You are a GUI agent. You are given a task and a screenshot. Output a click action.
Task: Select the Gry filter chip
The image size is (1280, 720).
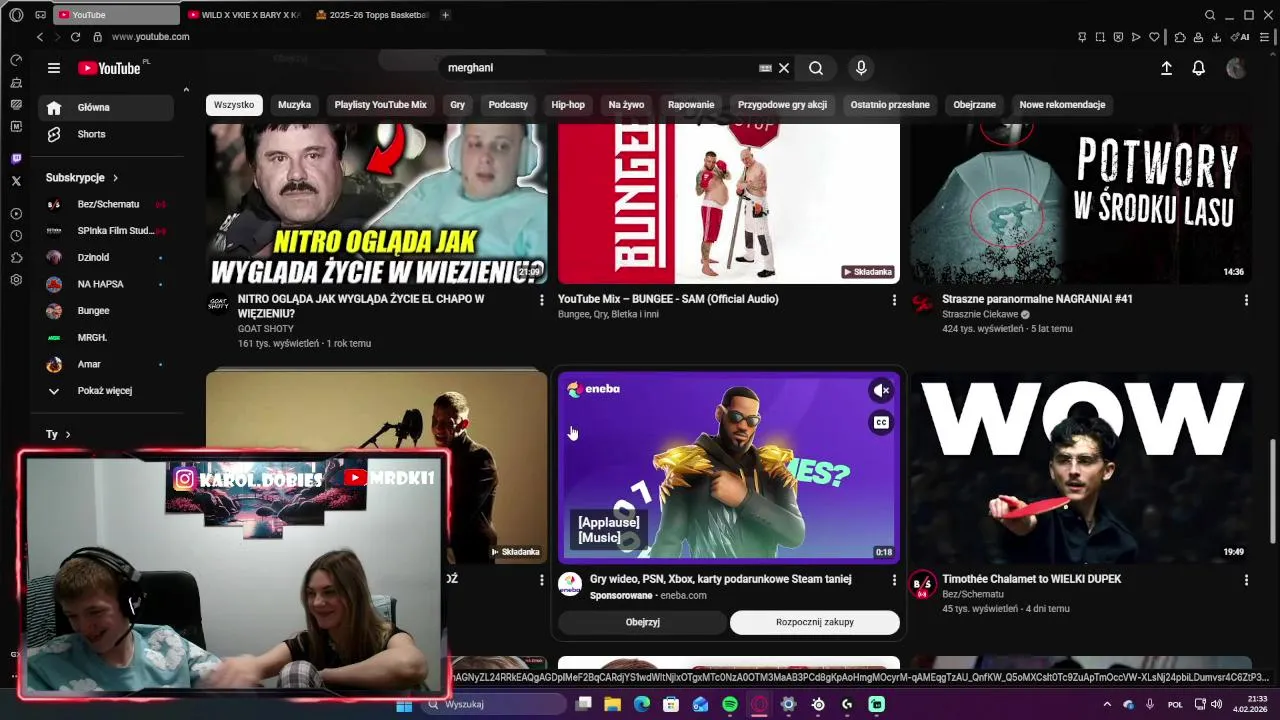[457, 104]
